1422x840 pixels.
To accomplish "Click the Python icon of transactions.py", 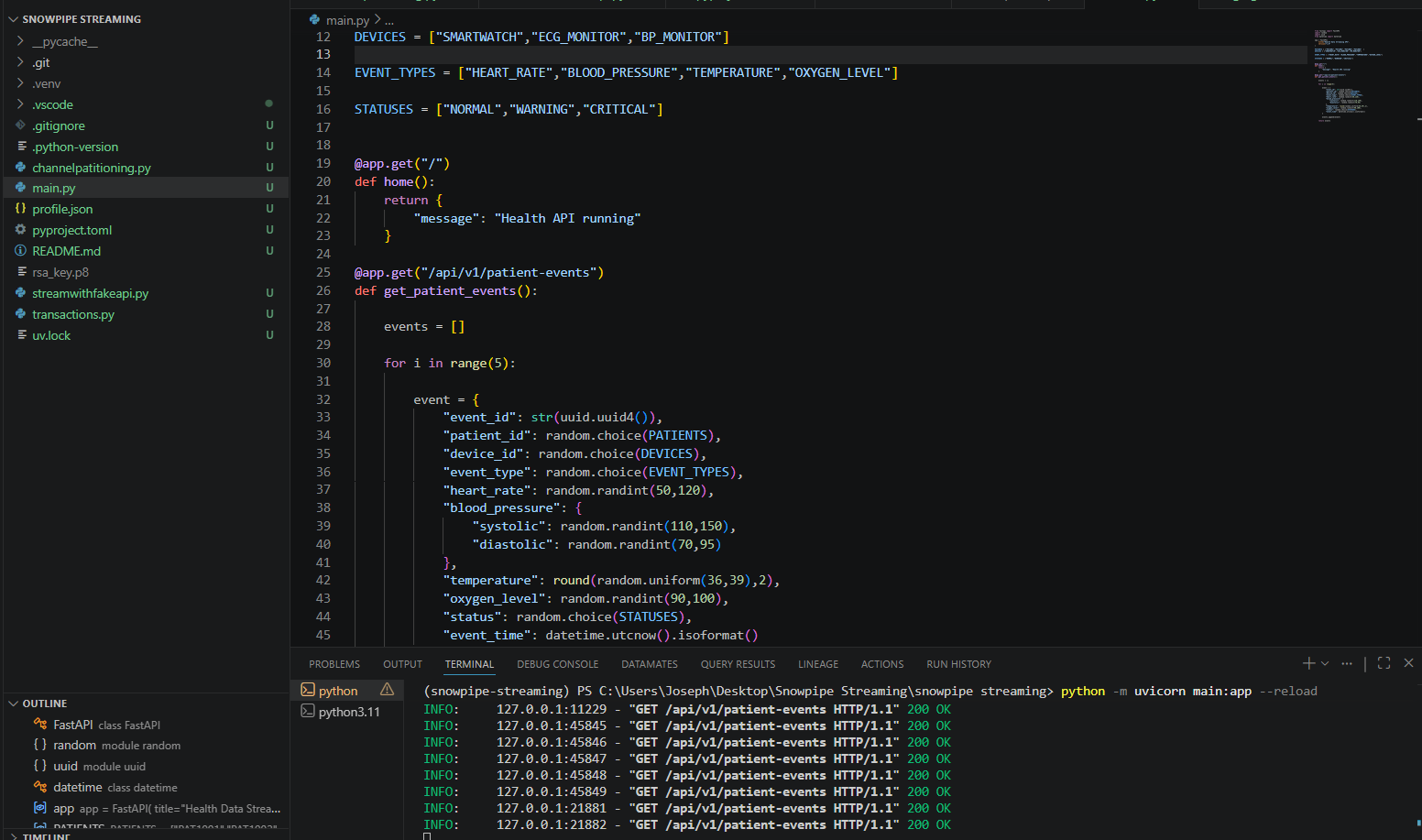I will point(20,314).
